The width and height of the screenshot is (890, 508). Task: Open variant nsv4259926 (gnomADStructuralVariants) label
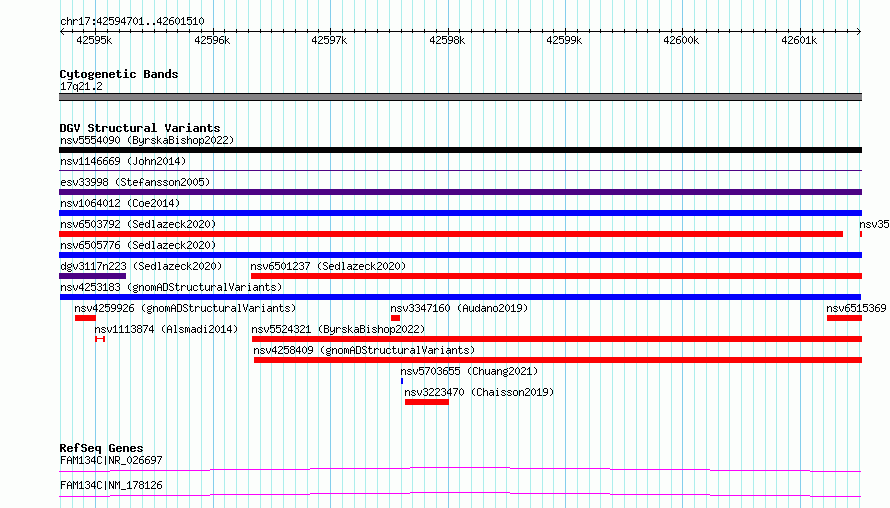click(x=185, y=308)
